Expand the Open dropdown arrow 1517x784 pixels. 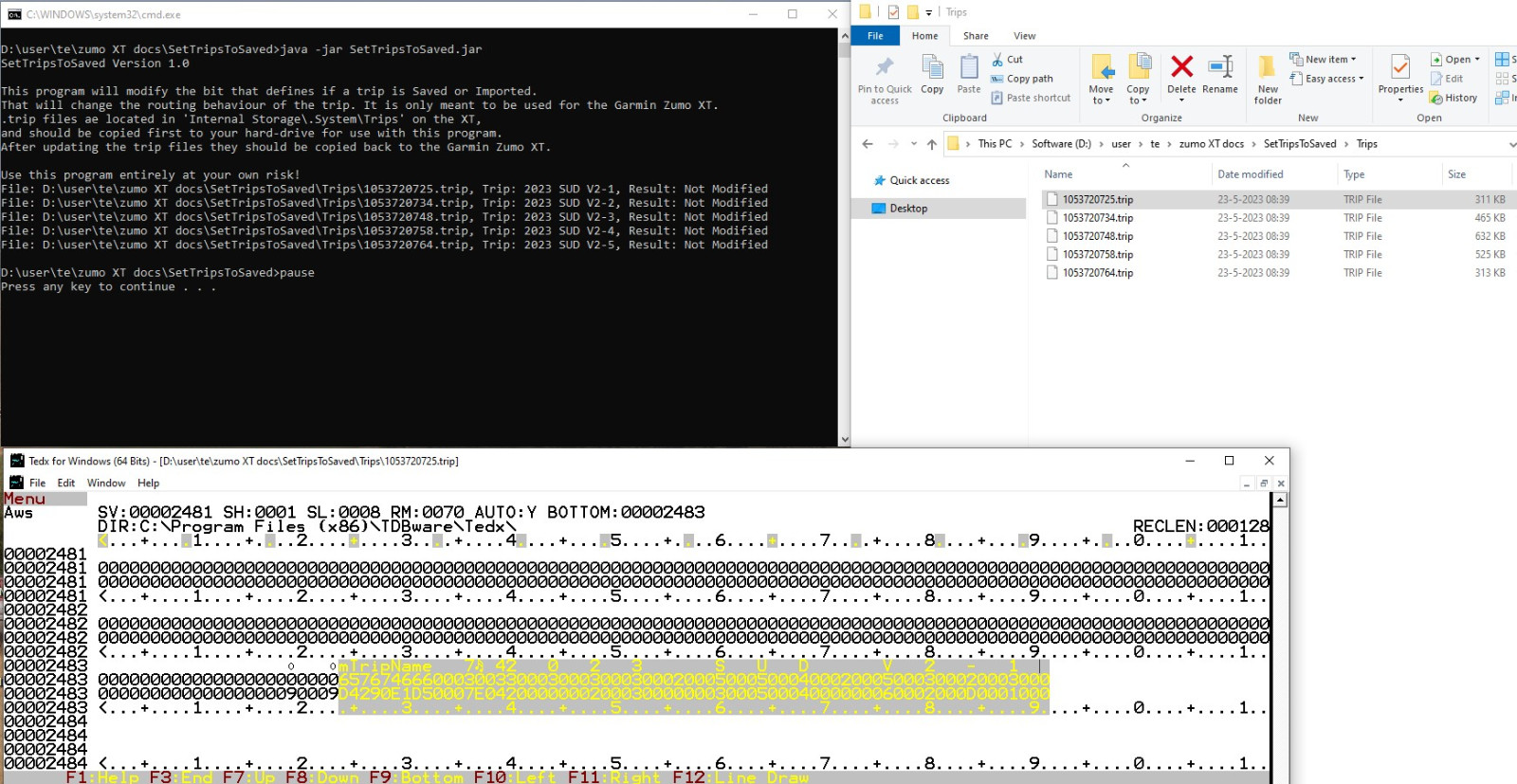pyautogui.click(x=1477, y=60)
